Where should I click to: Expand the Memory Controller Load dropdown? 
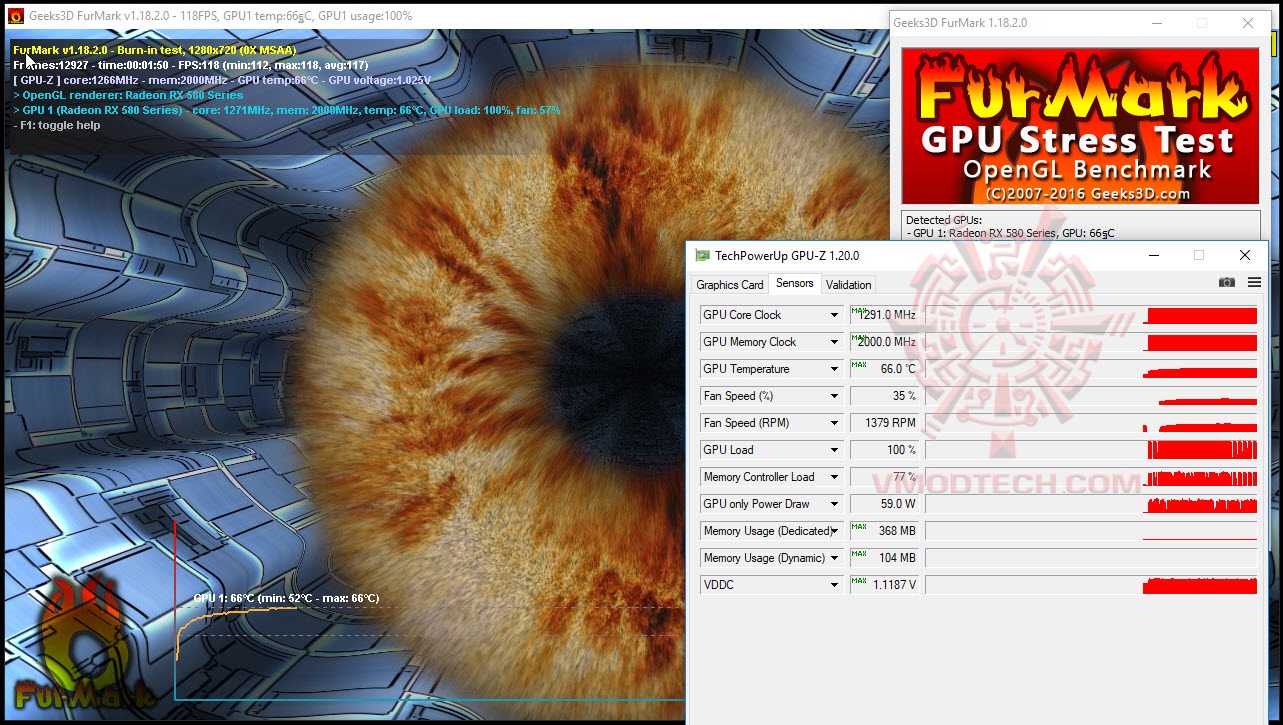pos(834,477)
